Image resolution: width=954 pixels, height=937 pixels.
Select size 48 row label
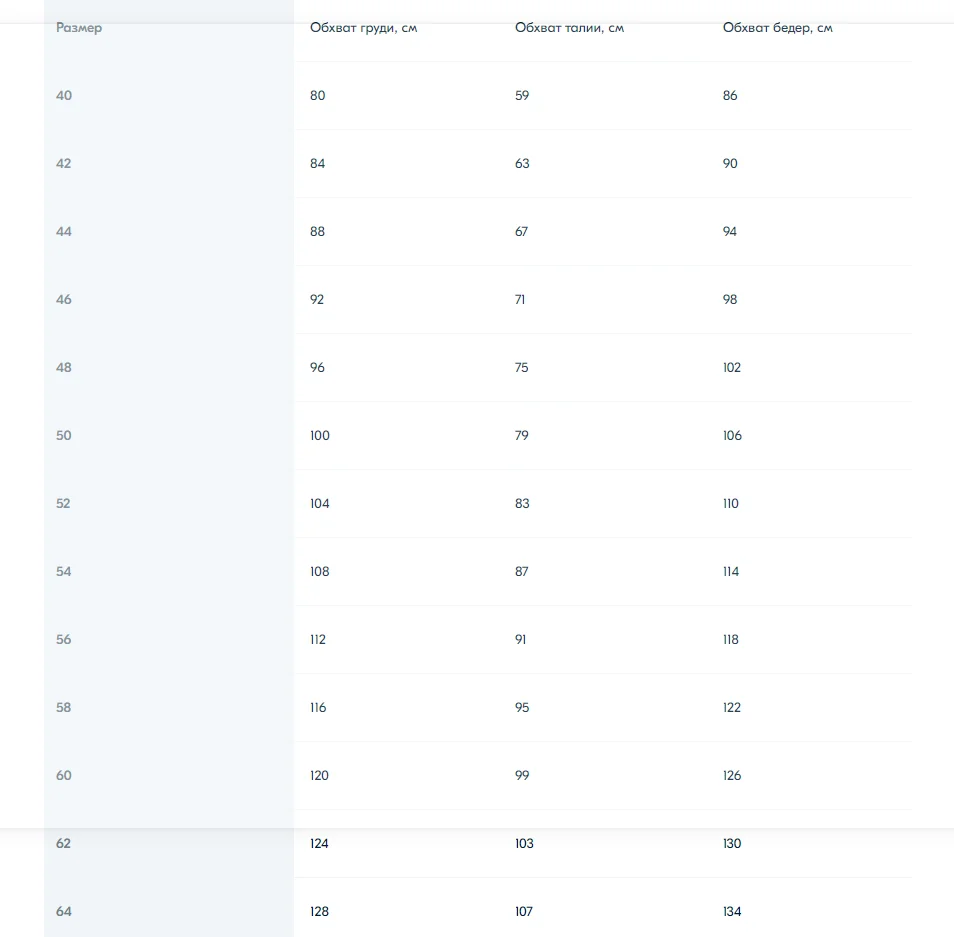click(x=64, y=367)
